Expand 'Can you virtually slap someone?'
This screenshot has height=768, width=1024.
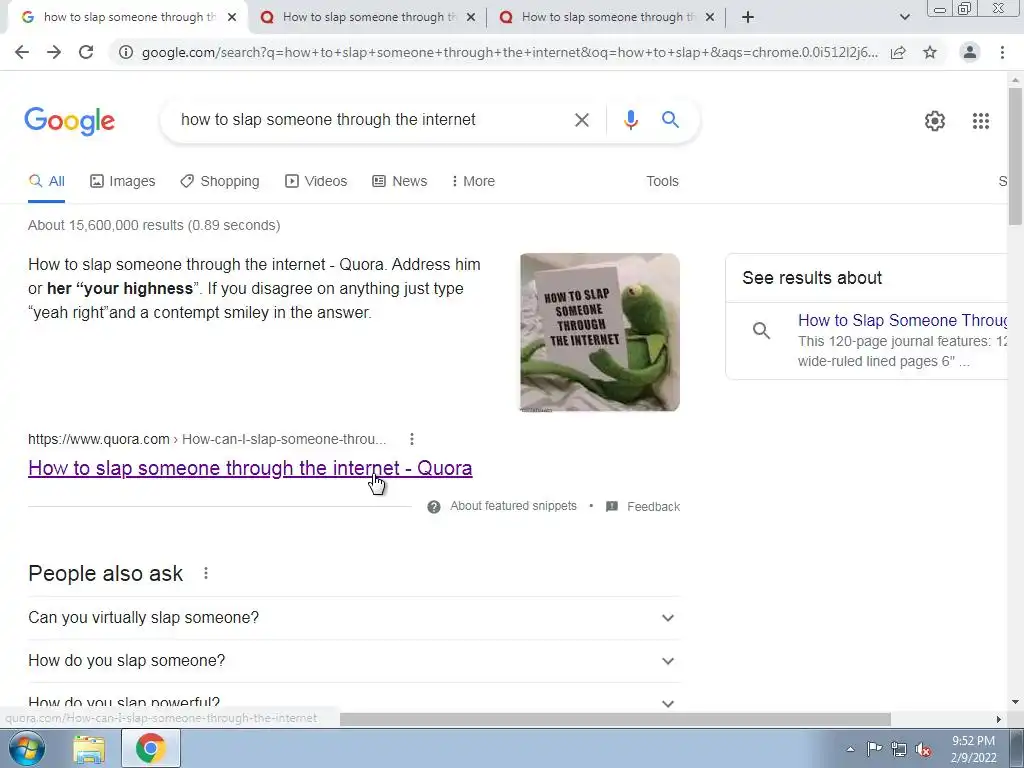click(354, 618)
